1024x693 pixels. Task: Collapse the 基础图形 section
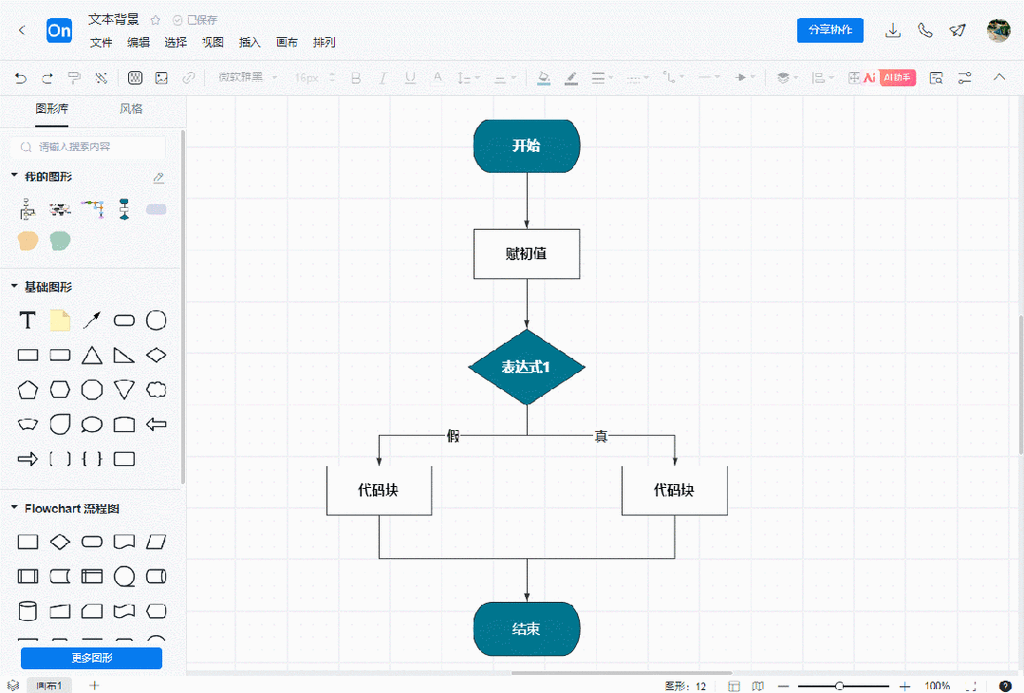[x=14, y=286]
